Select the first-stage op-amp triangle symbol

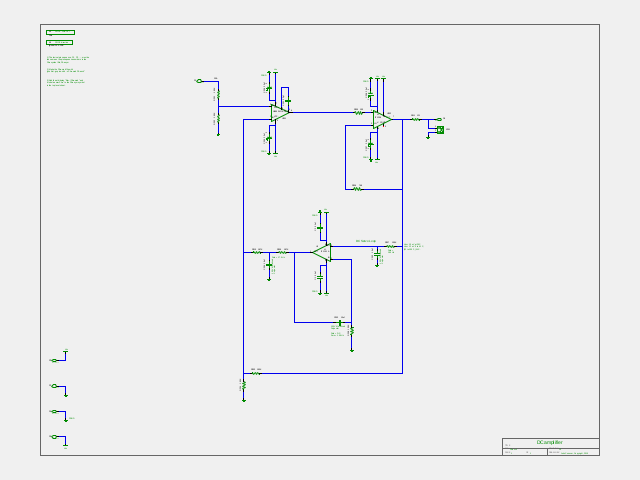pyautogui.click(x=280, y=113)
